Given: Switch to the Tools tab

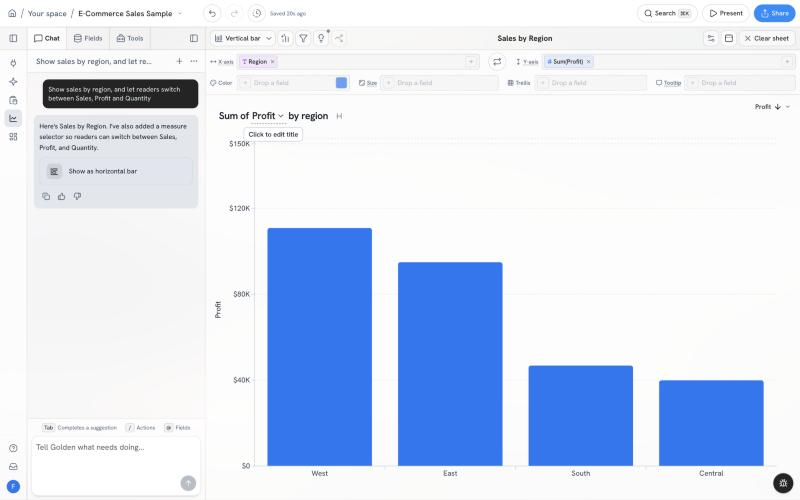Looking at the screenshot, I should pyautogui.click(x=130, y=38).
